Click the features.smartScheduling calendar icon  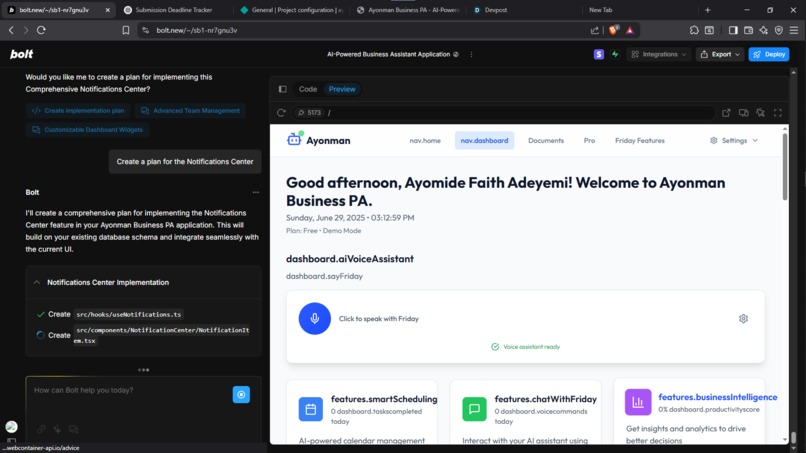[x=311, y=409]
